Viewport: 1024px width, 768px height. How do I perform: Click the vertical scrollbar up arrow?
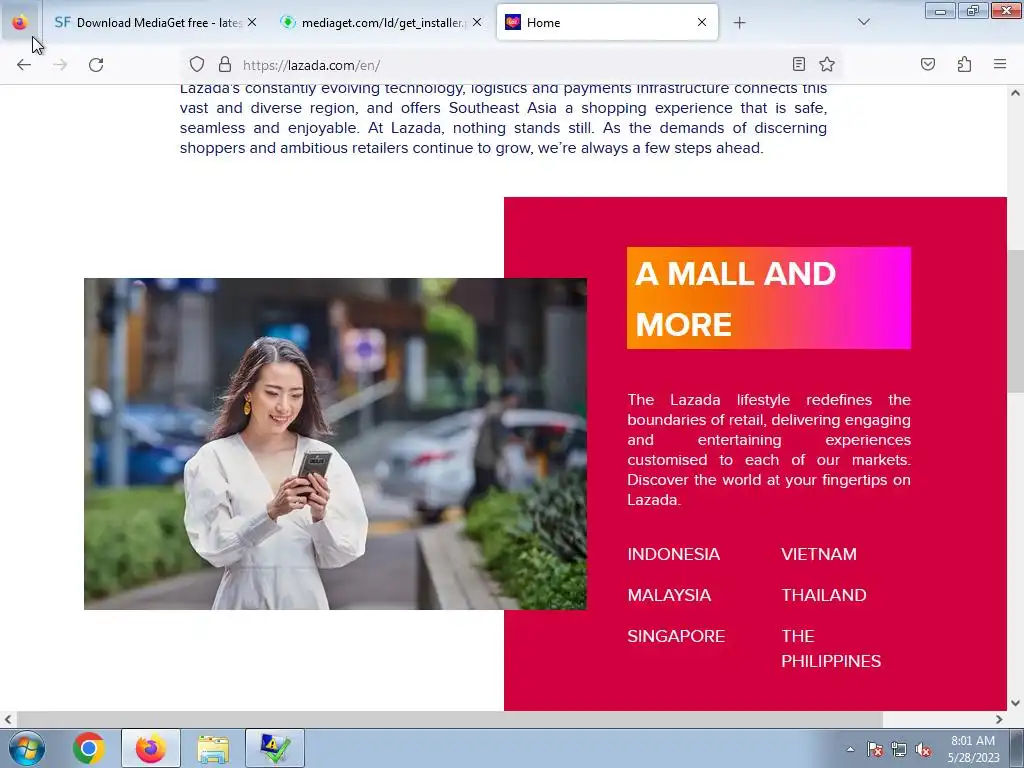pyautogui.click(x=1016, y=93)
